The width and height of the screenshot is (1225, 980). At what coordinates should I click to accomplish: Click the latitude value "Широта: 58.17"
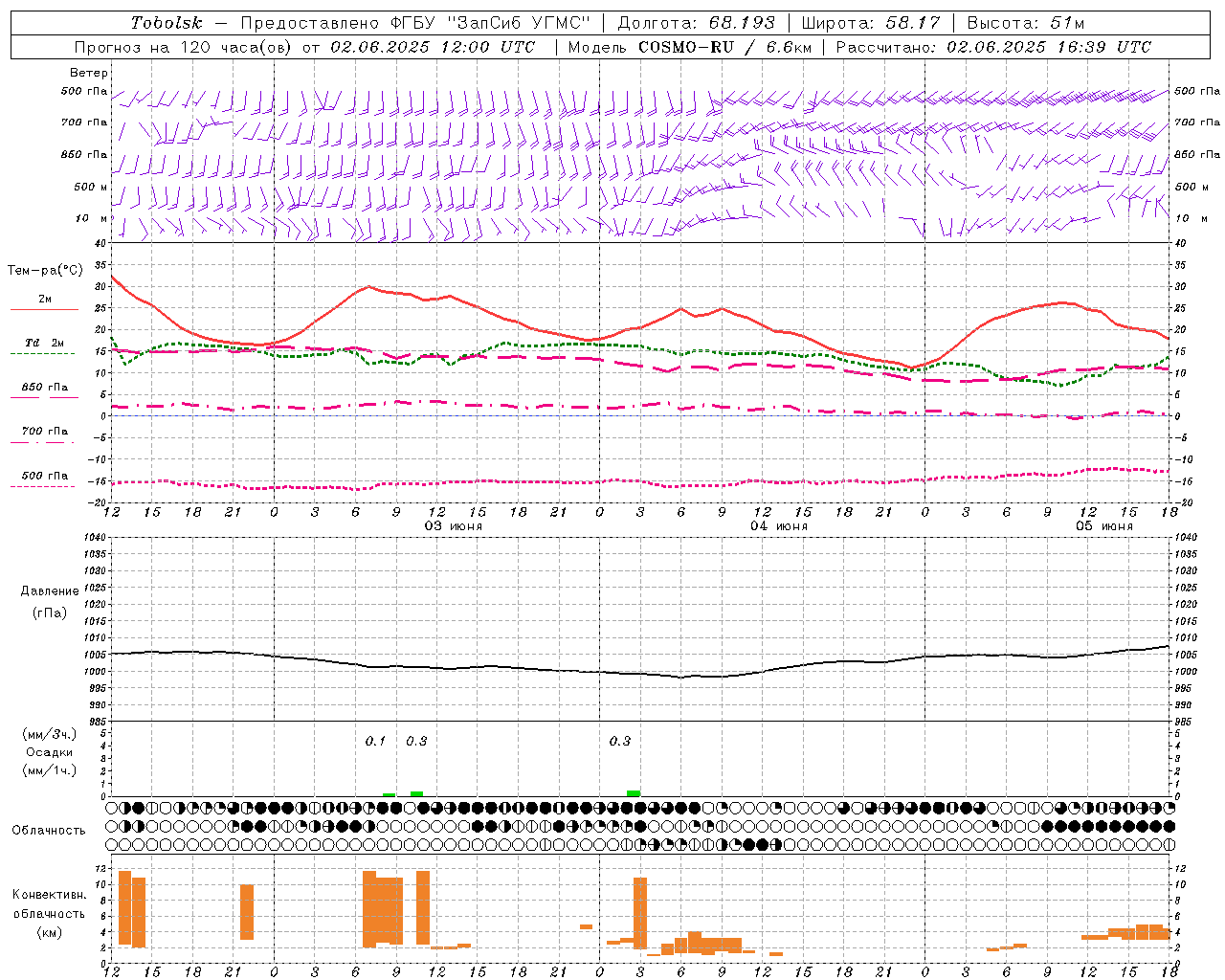coord(871,23)
